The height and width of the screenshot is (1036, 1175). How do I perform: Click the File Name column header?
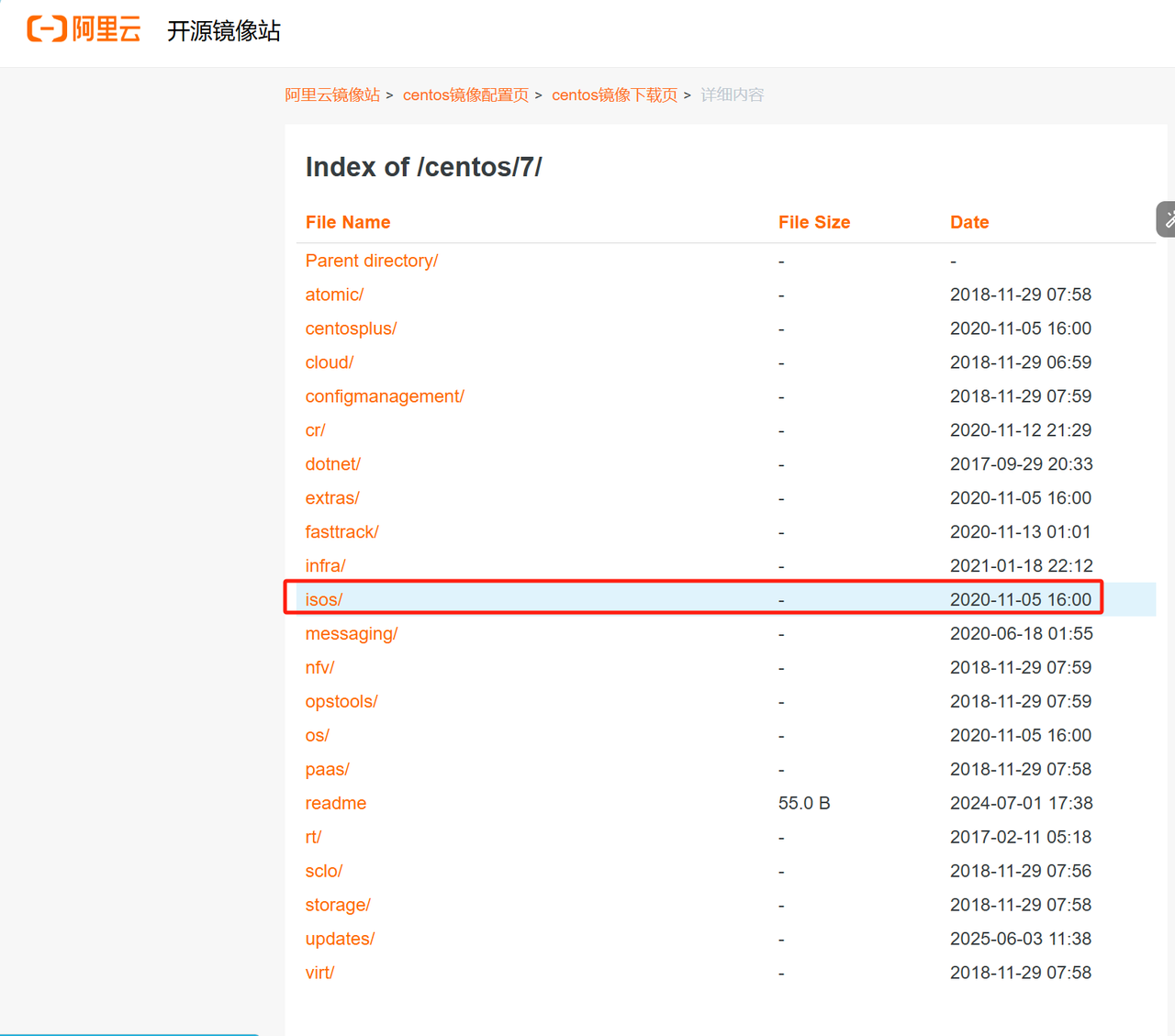tap(348, 222)
